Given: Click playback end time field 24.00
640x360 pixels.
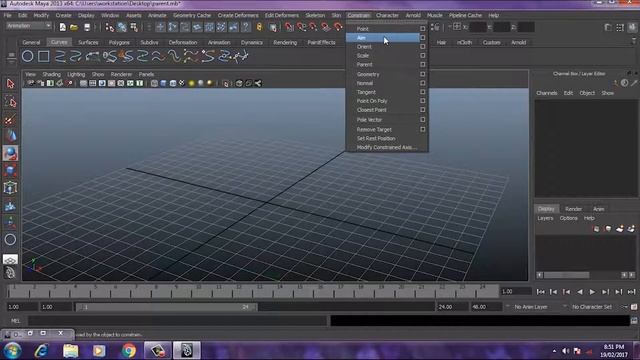Looking at the screenshot, I should 453,307.
